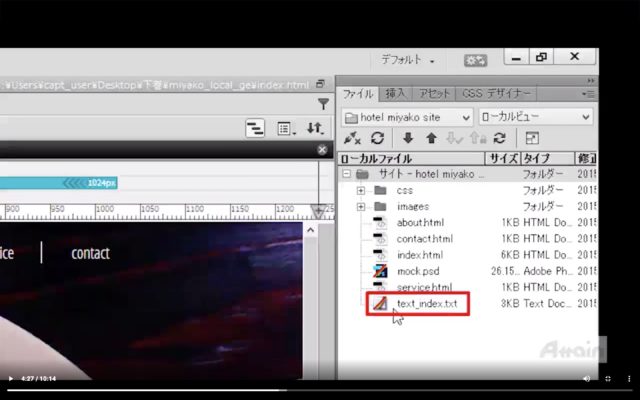Open the Files panel options menu icon
This screenshot has height=400, width=640.
(x=588, y=94)
